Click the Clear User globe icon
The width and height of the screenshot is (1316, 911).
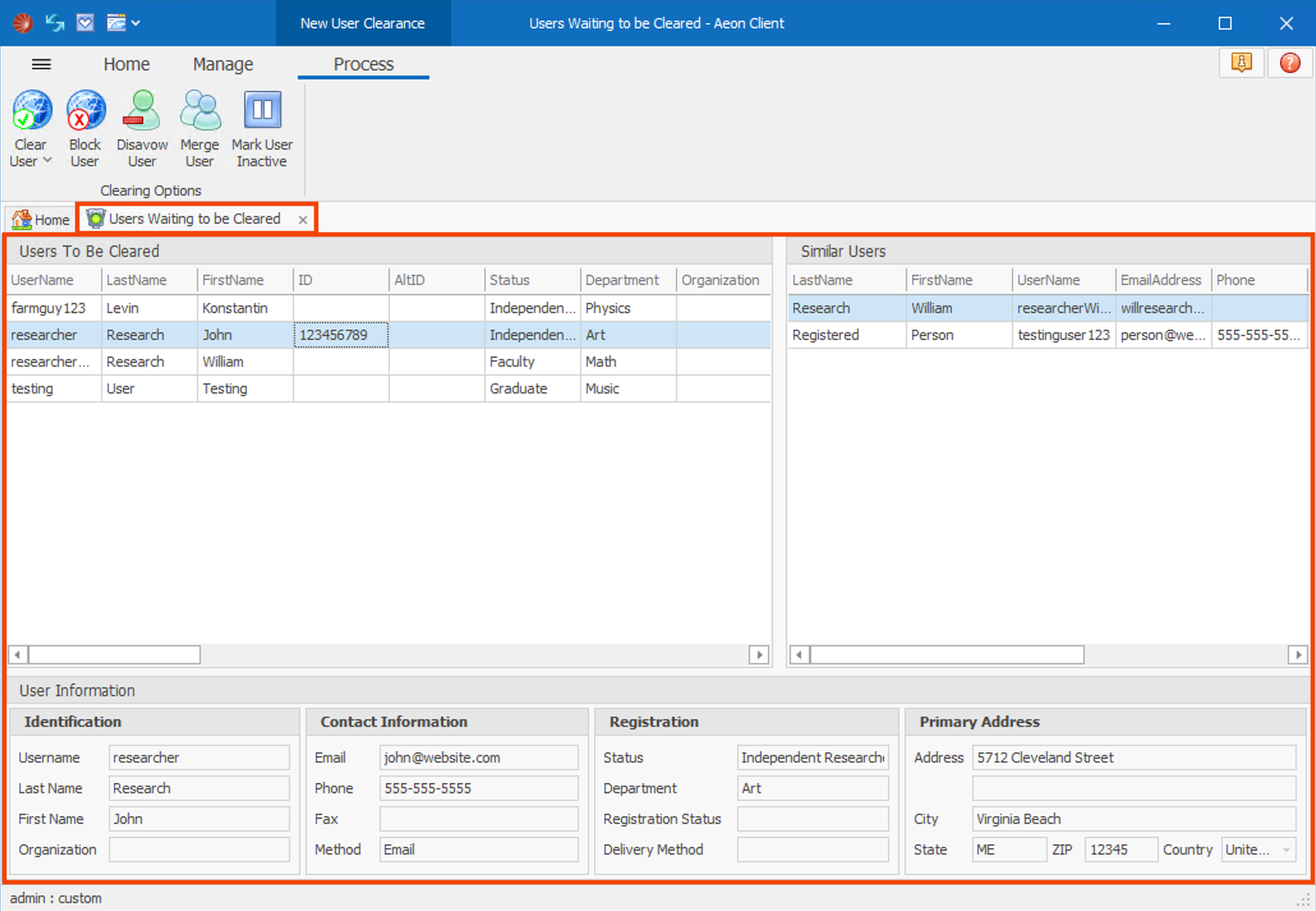pos(32,110)
